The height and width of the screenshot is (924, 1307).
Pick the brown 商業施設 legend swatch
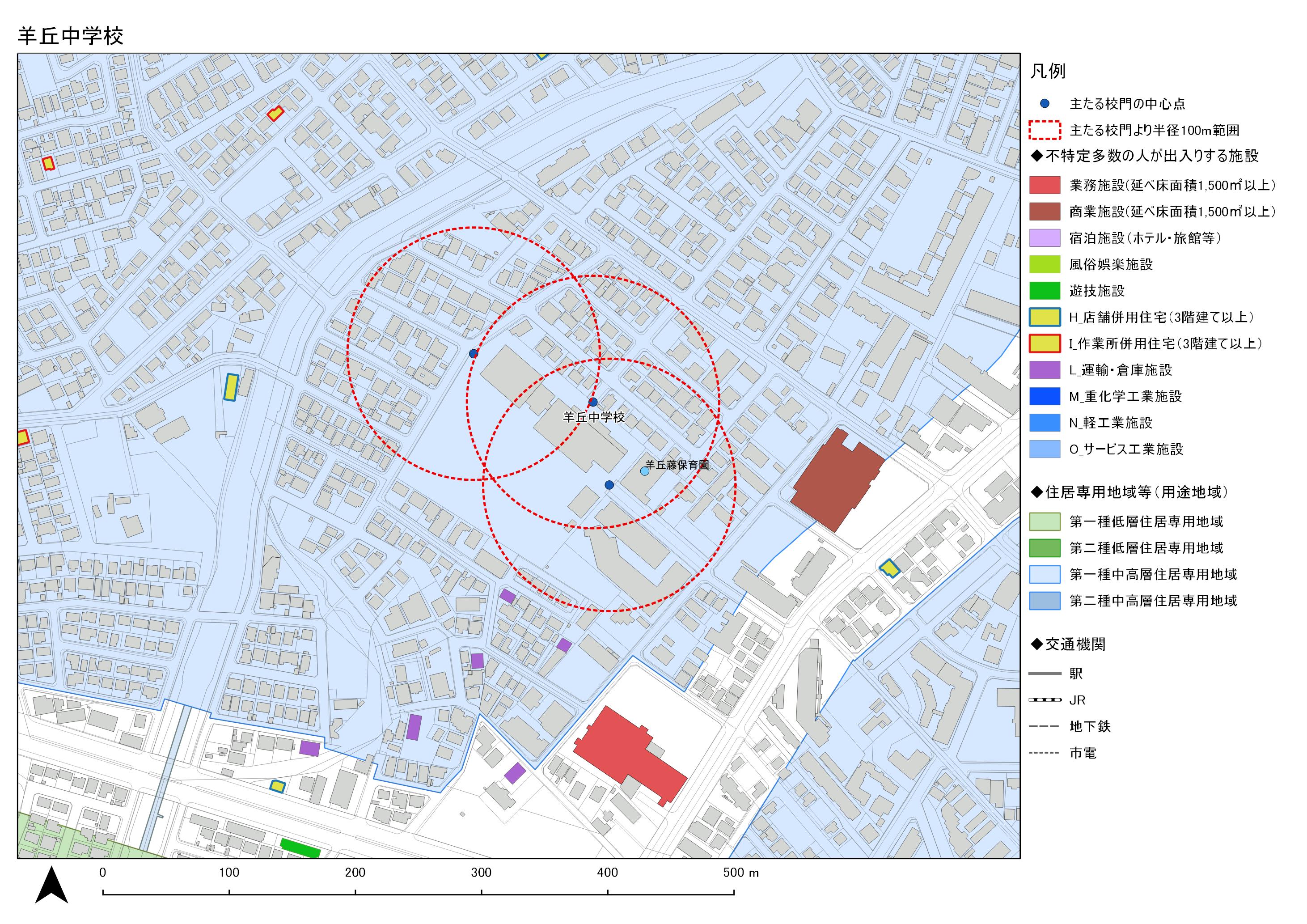tap(1045, 211)
